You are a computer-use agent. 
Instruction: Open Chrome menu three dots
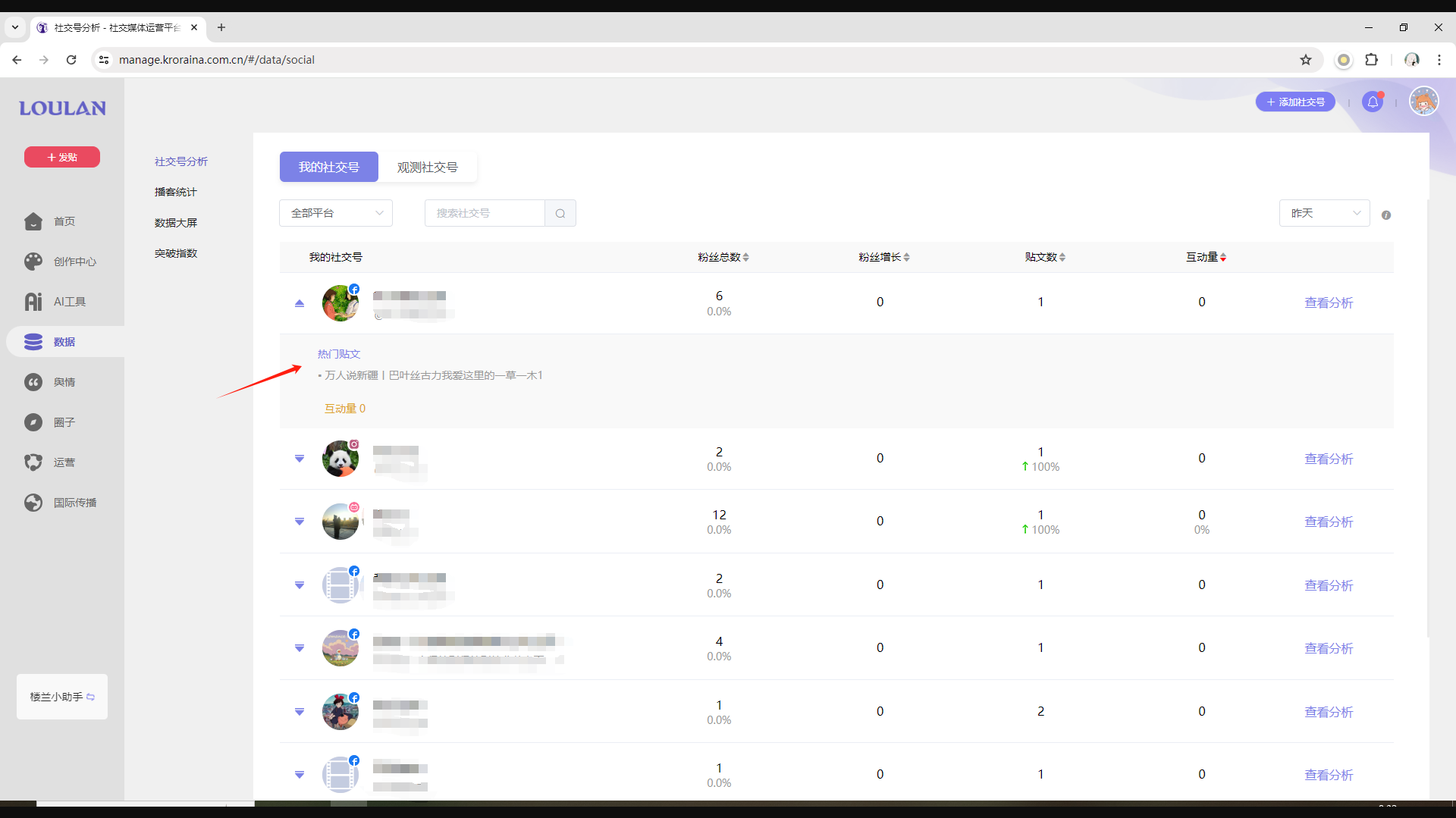pos(1439,60)
